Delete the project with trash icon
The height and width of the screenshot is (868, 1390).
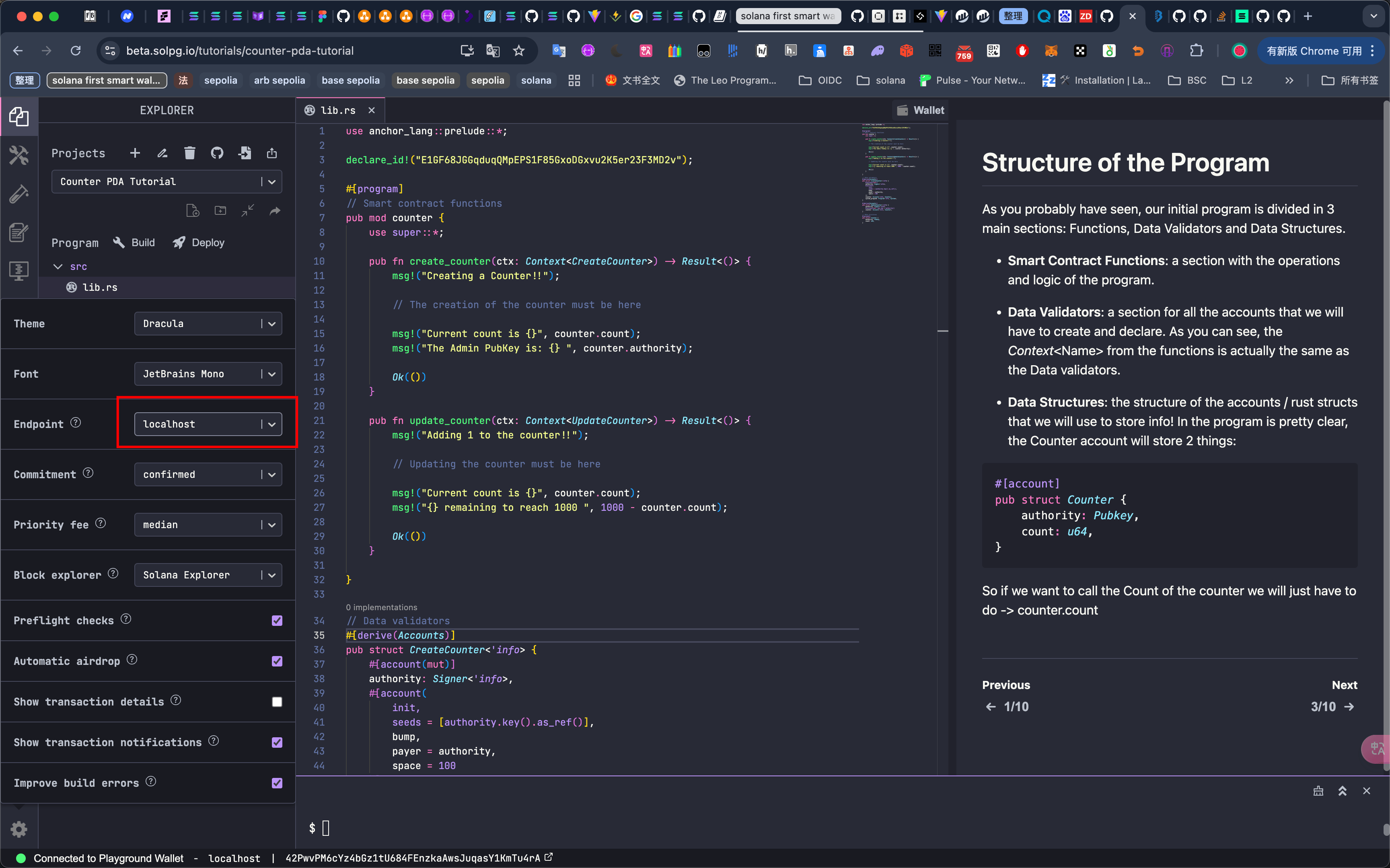(189, 153)
